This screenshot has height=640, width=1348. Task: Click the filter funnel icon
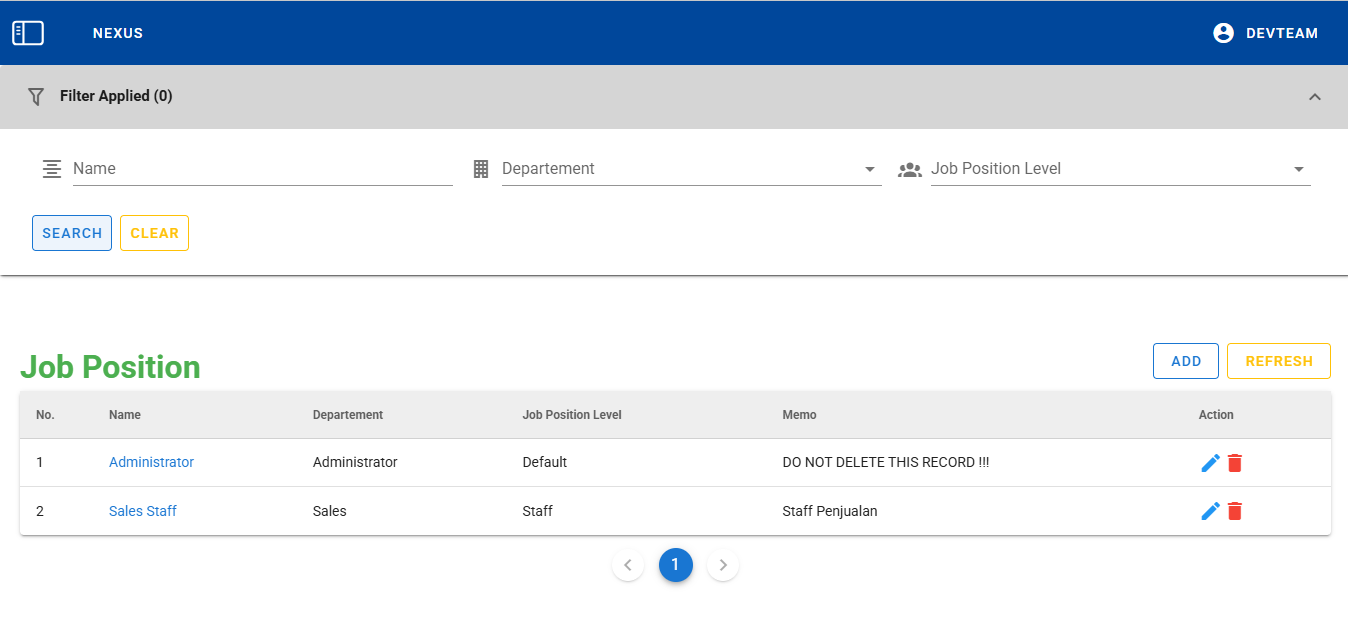coord(36,97)
